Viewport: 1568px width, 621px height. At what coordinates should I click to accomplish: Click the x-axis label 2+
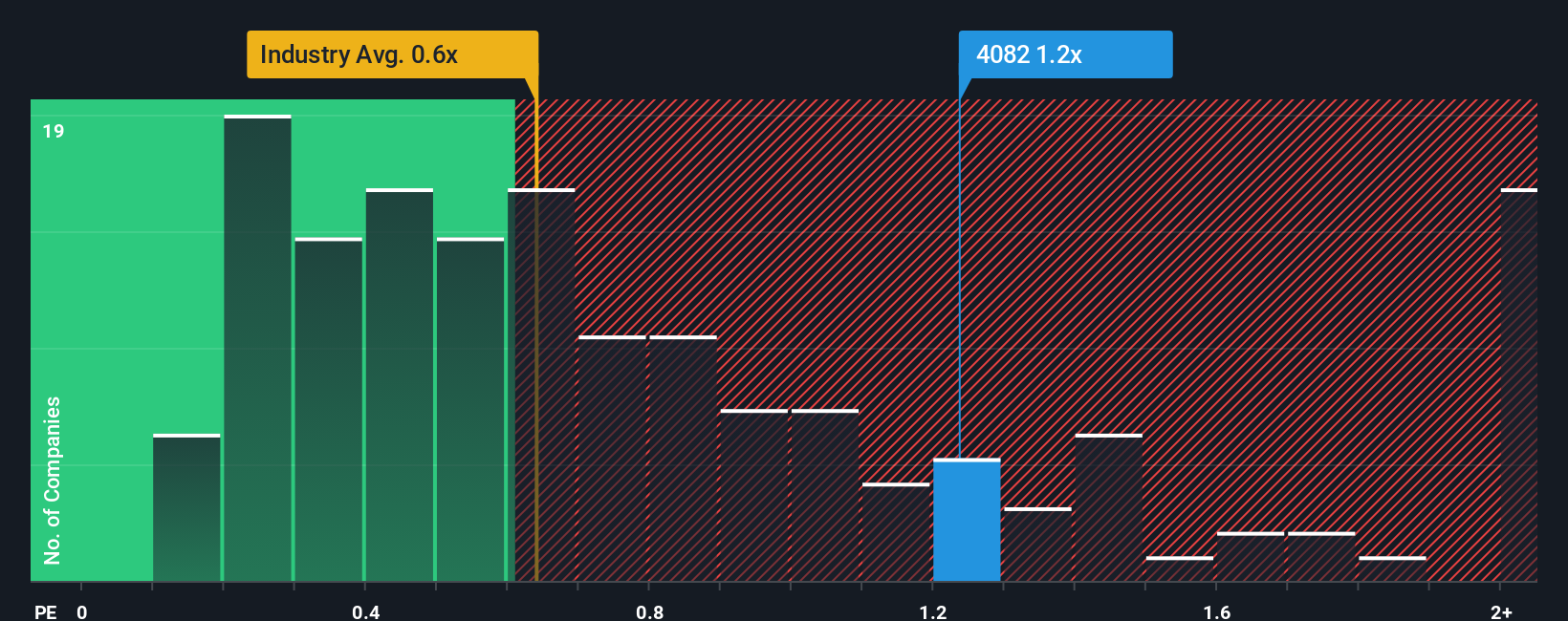click(1501, 611)
